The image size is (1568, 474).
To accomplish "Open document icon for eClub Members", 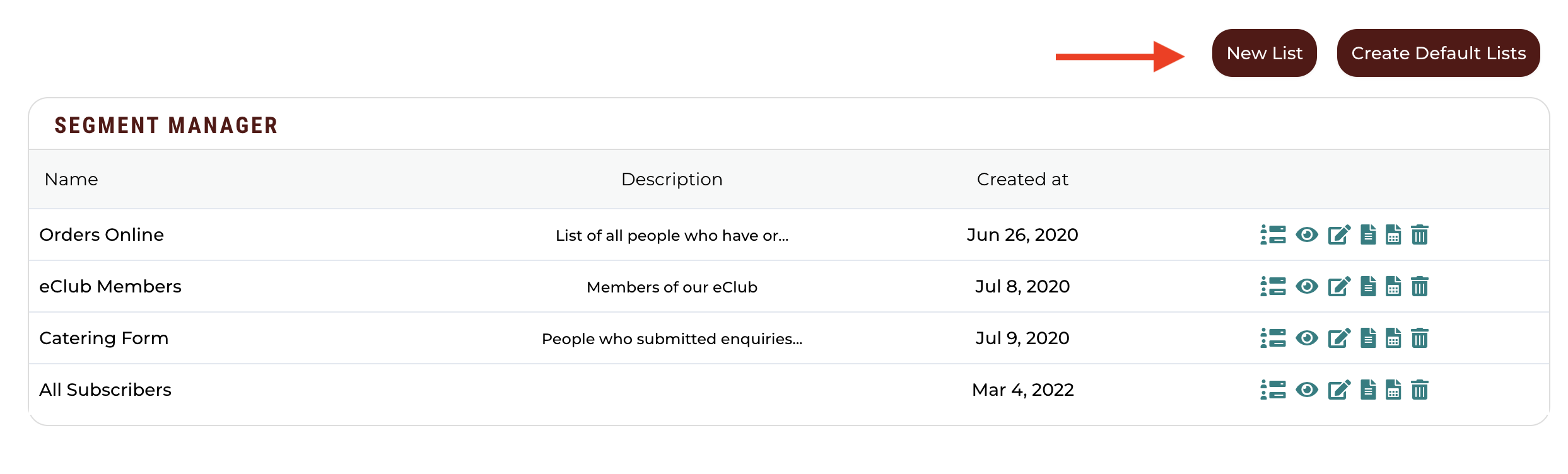I will click(1368, 286).
